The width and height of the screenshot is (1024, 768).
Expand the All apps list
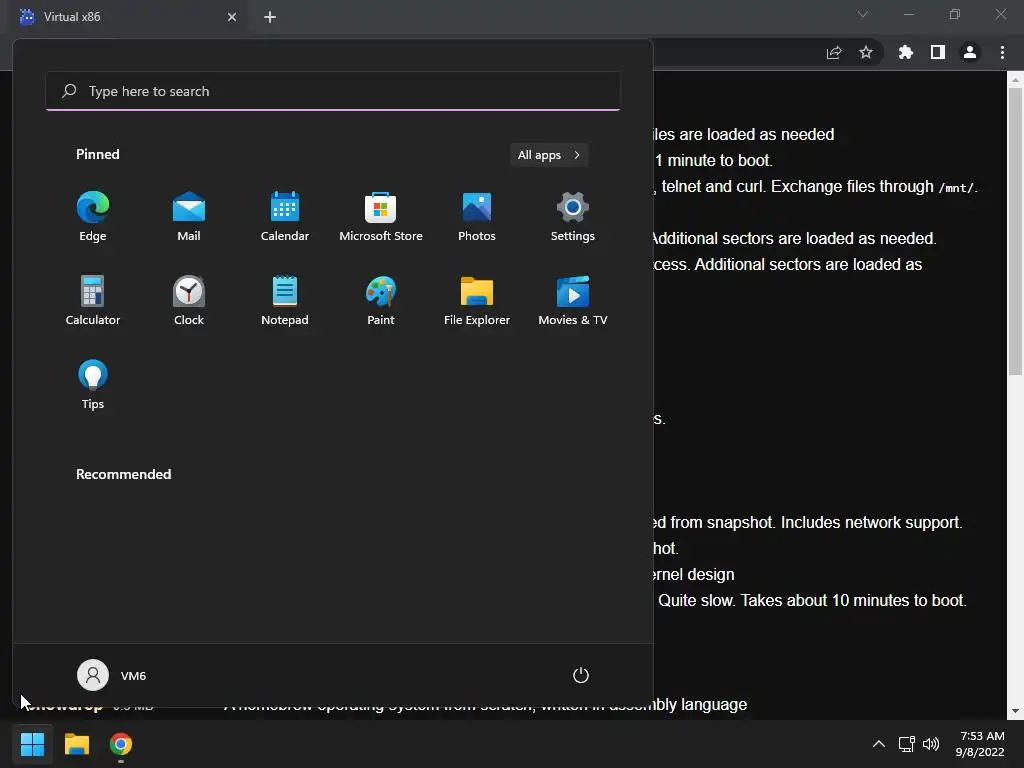click(549, 155)
